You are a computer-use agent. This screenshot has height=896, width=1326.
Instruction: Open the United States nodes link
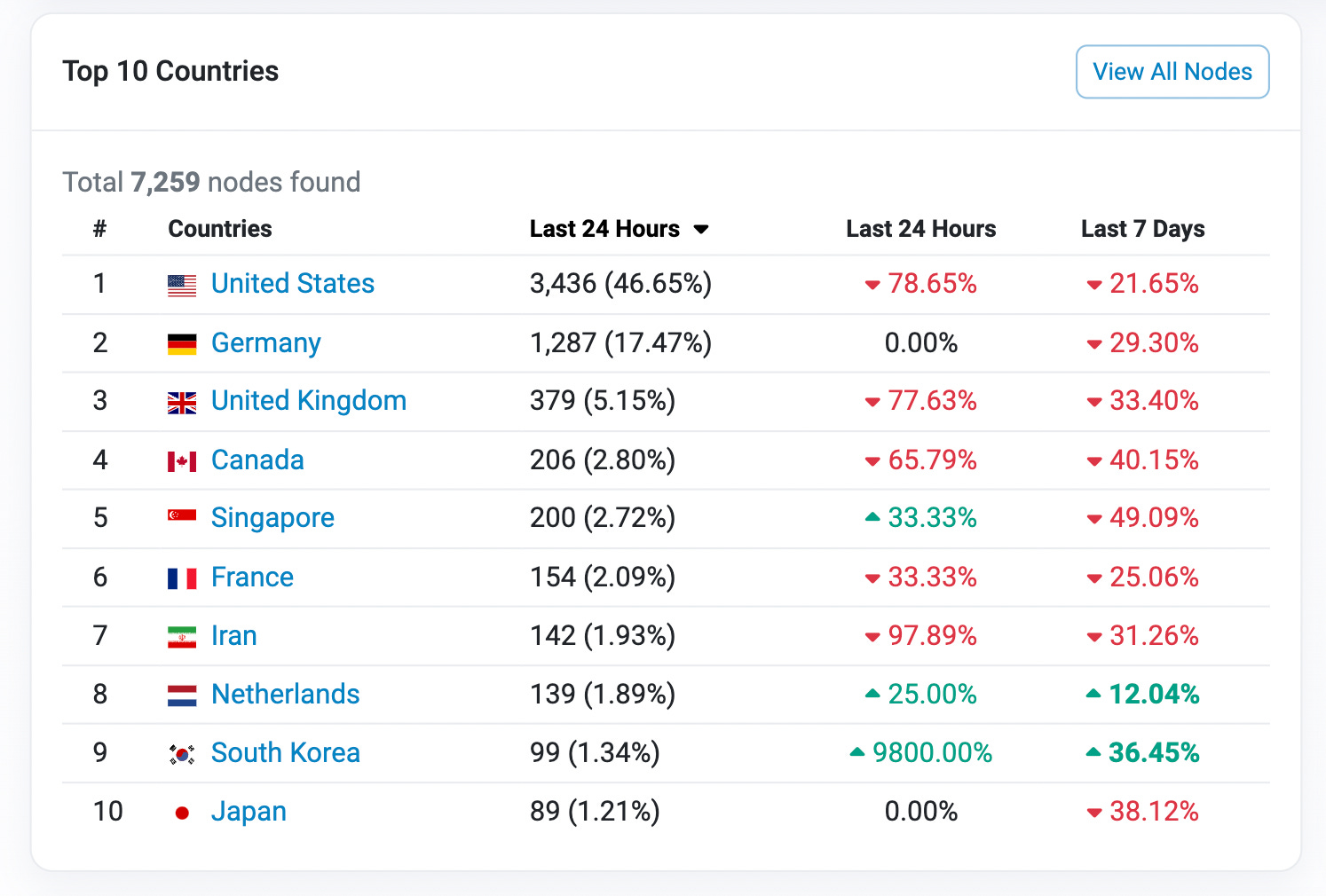coord(293,284)
